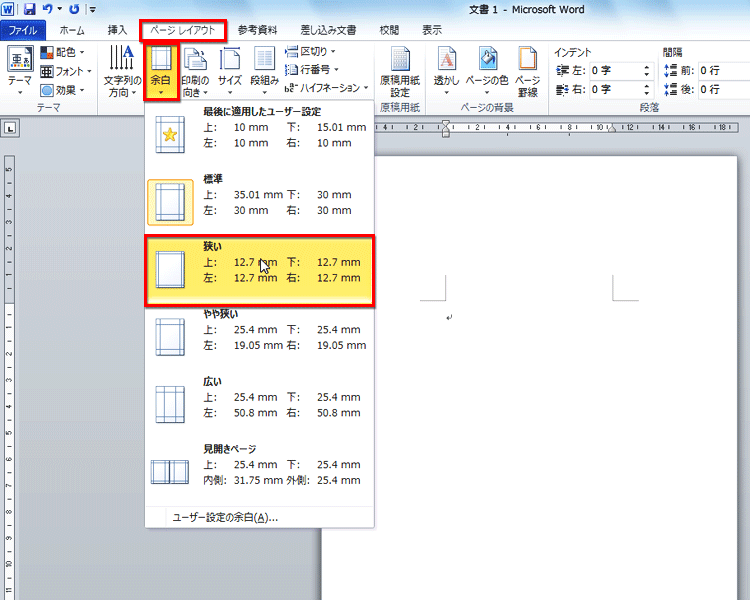The height and width of the screenshot is (600, 750).
Task: Open the Customize Quick Access Toolbar dropdown
Action: tap(92, 9)
